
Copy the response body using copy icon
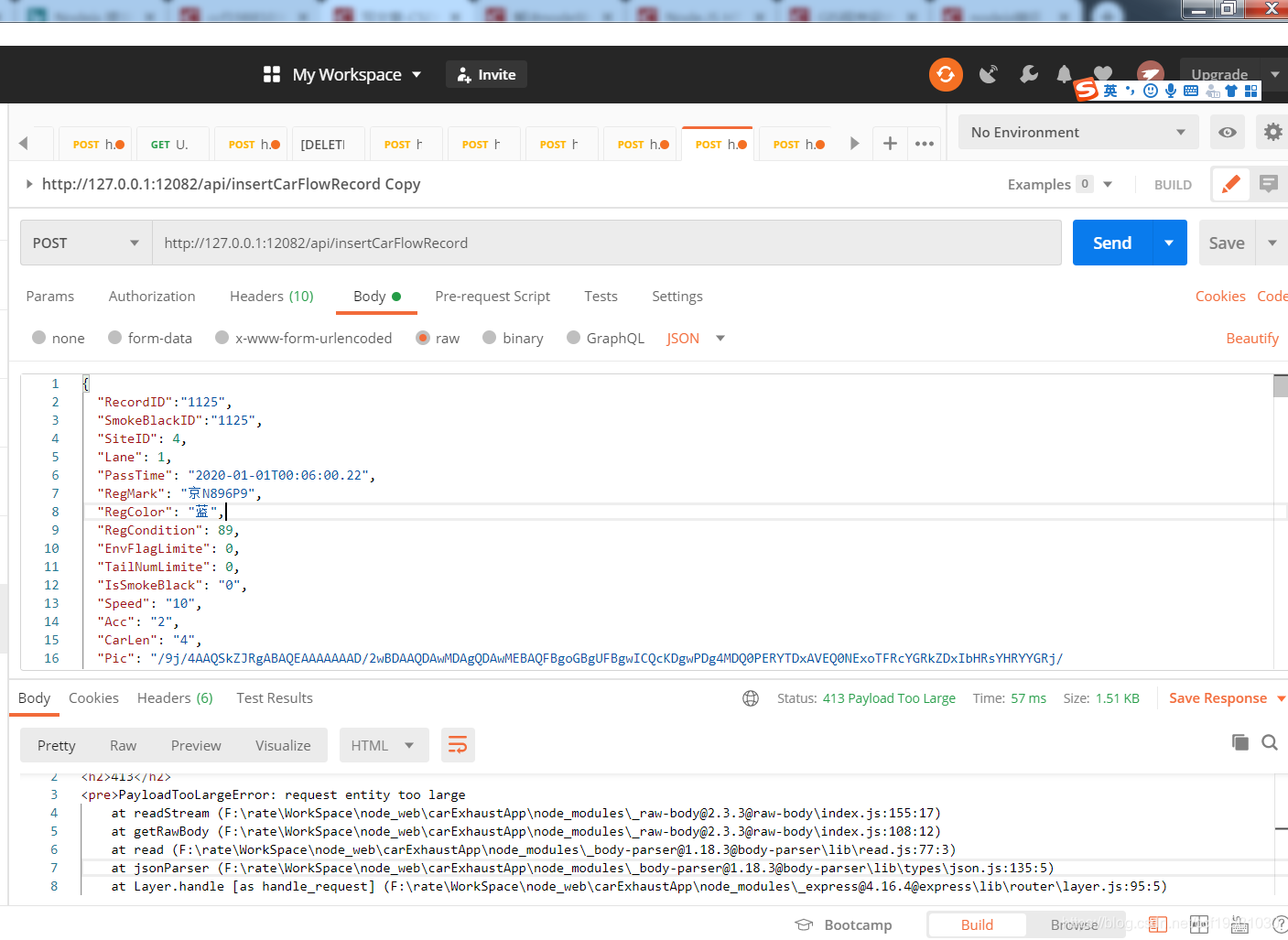(1240, 743)
